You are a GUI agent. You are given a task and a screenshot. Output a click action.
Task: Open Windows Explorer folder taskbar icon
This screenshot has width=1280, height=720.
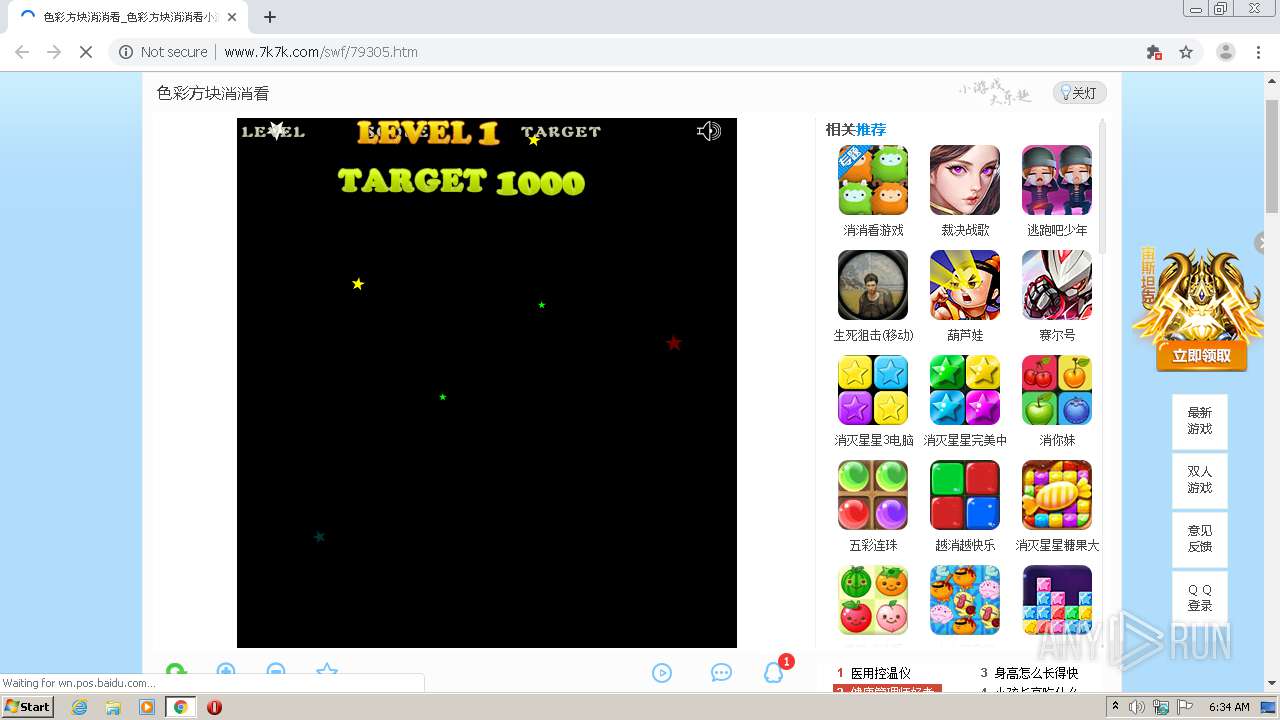click(x=113, y=707)
